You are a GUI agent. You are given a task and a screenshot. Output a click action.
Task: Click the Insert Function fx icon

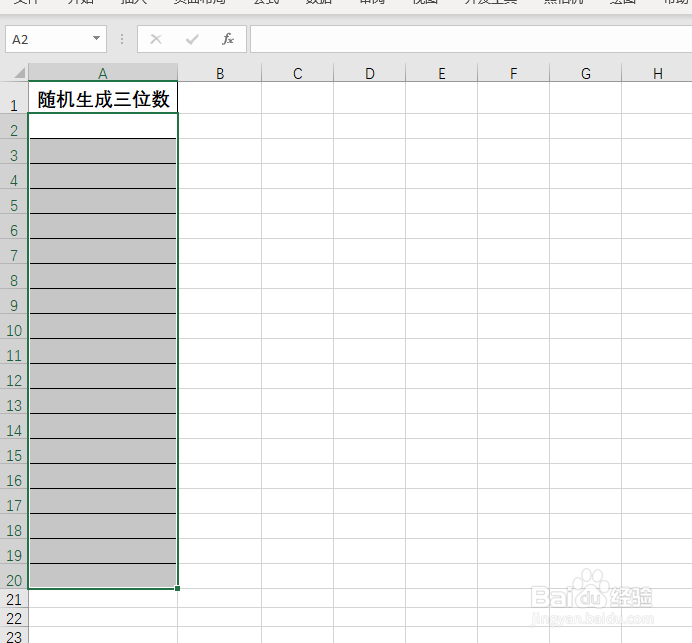click(227, 39)
